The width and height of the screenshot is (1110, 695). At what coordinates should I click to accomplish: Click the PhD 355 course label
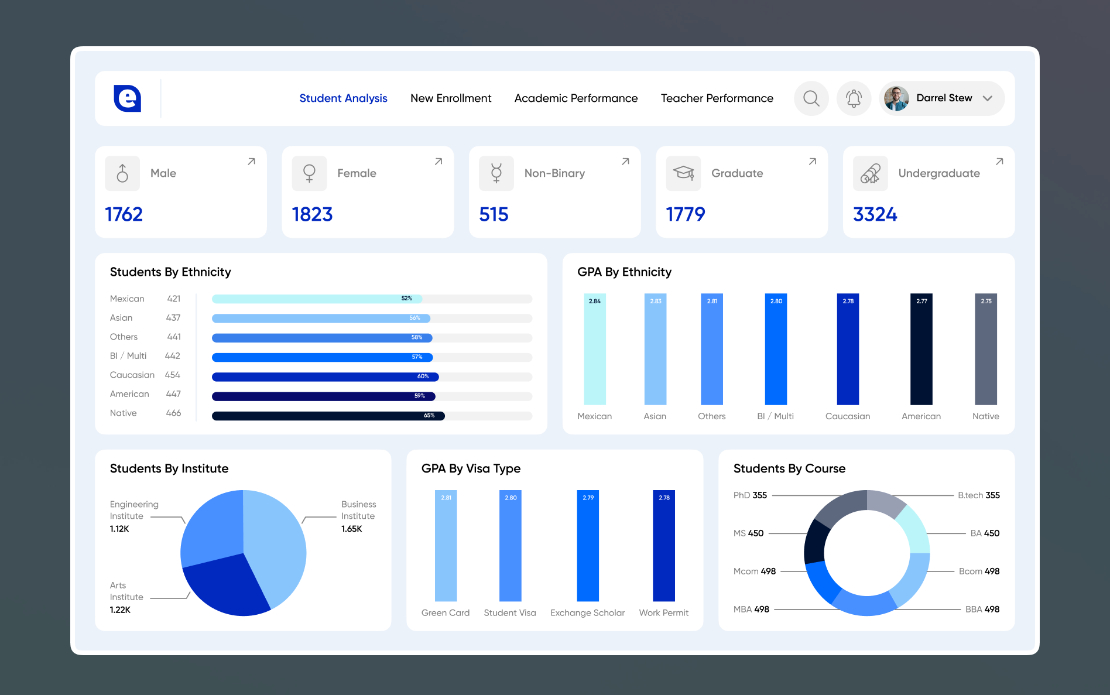[x=750, y=495]
